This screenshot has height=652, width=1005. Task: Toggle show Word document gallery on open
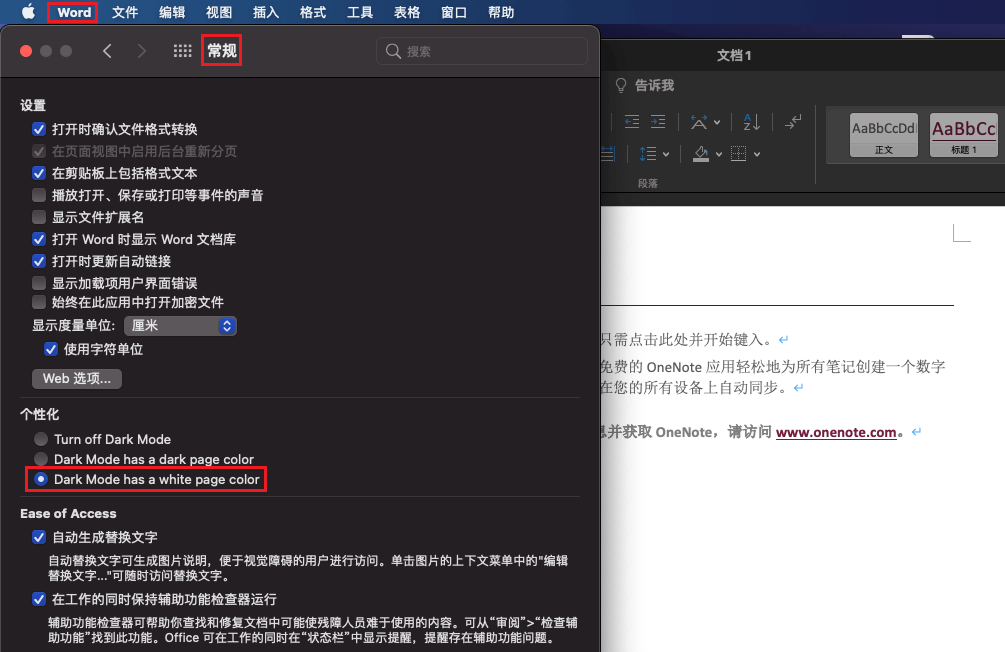pos(39,239)
